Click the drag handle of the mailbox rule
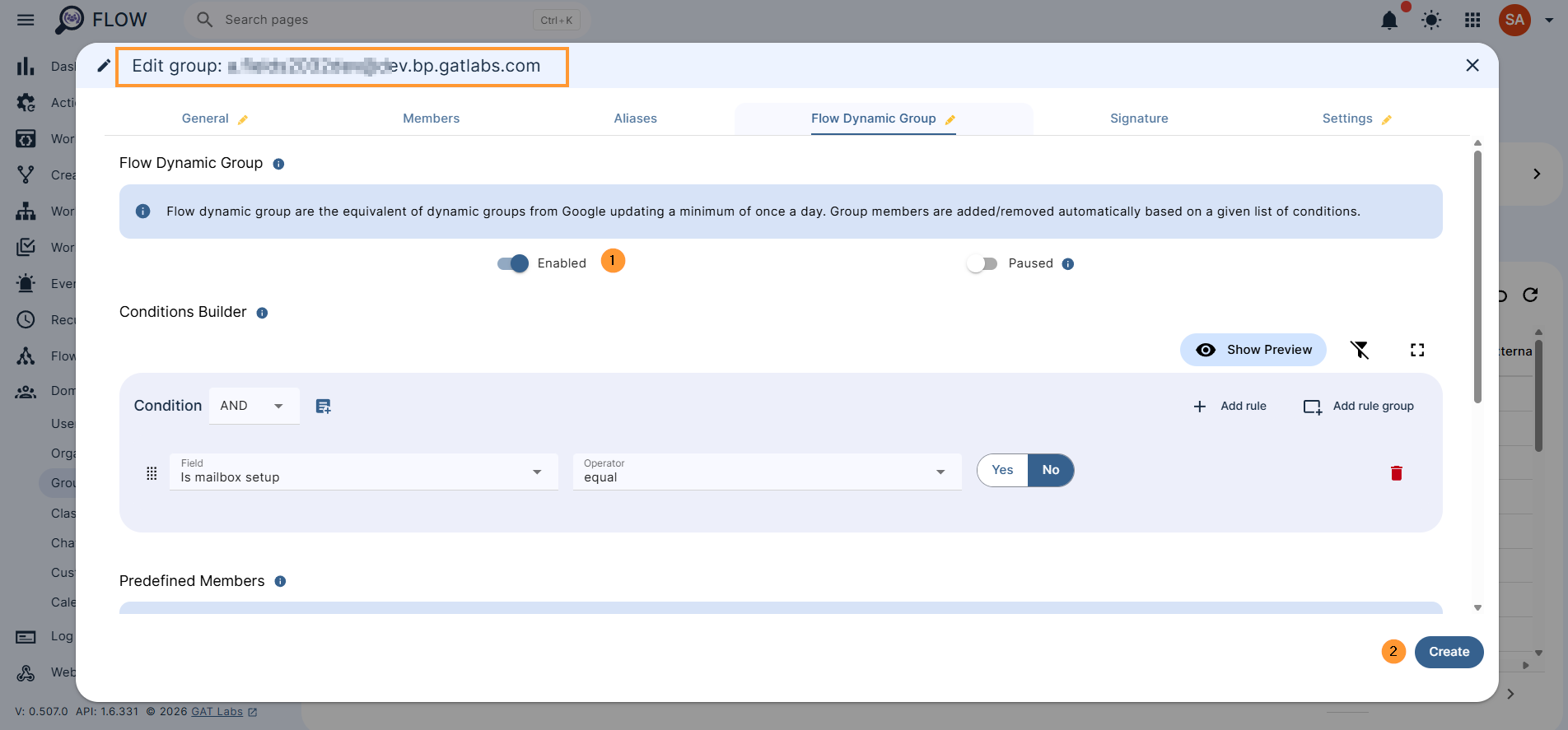This screenshot has width=1568, height=730. [152, 473]
